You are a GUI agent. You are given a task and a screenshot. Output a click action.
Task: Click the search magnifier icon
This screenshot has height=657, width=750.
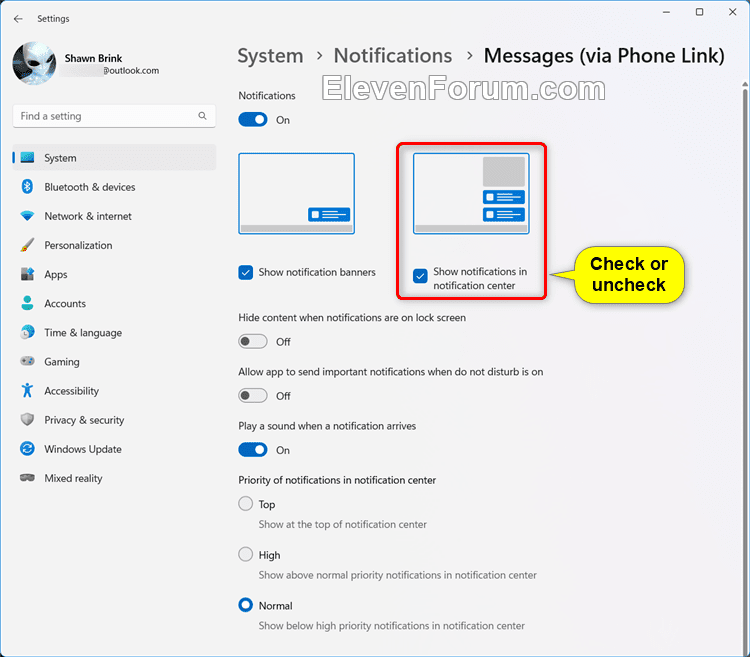coord(202,116)
